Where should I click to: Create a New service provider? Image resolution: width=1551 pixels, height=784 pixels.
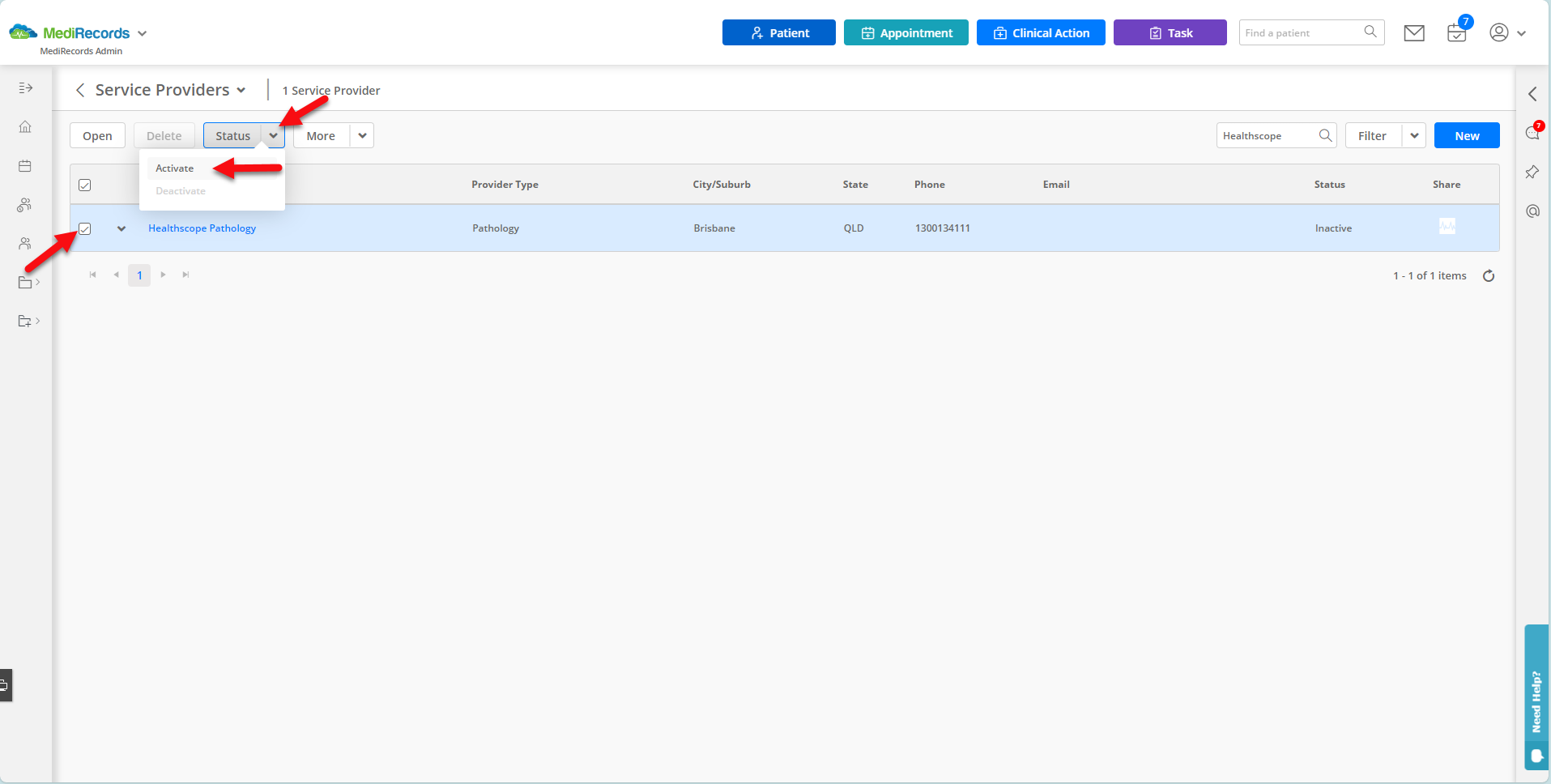click(x=1467, y=135)
